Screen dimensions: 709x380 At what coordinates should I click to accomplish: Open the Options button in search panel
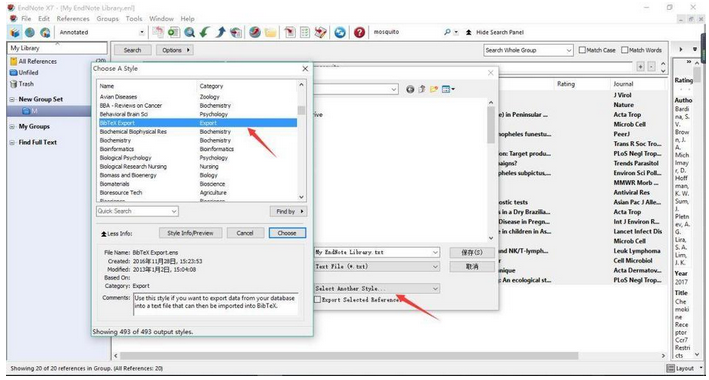[x=175, y=50]
